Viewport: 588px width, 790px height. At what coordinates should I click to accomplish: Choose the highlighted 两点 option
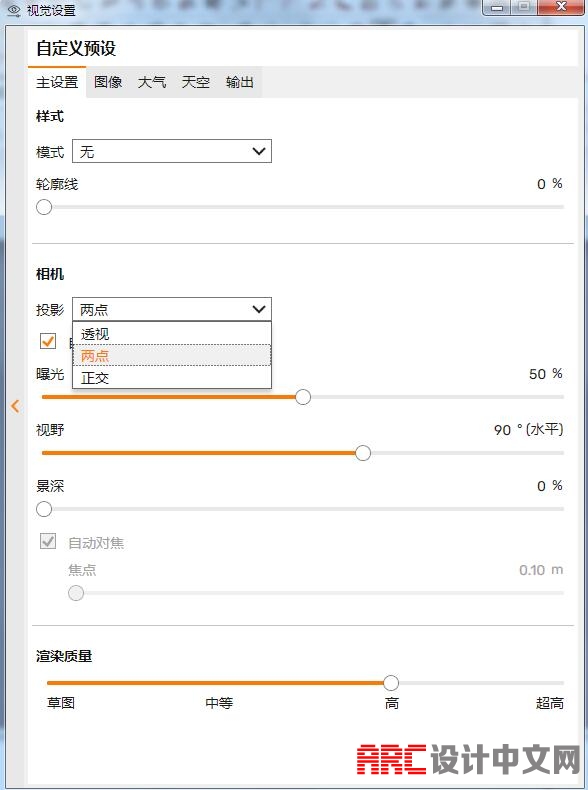tap(172, 356)
